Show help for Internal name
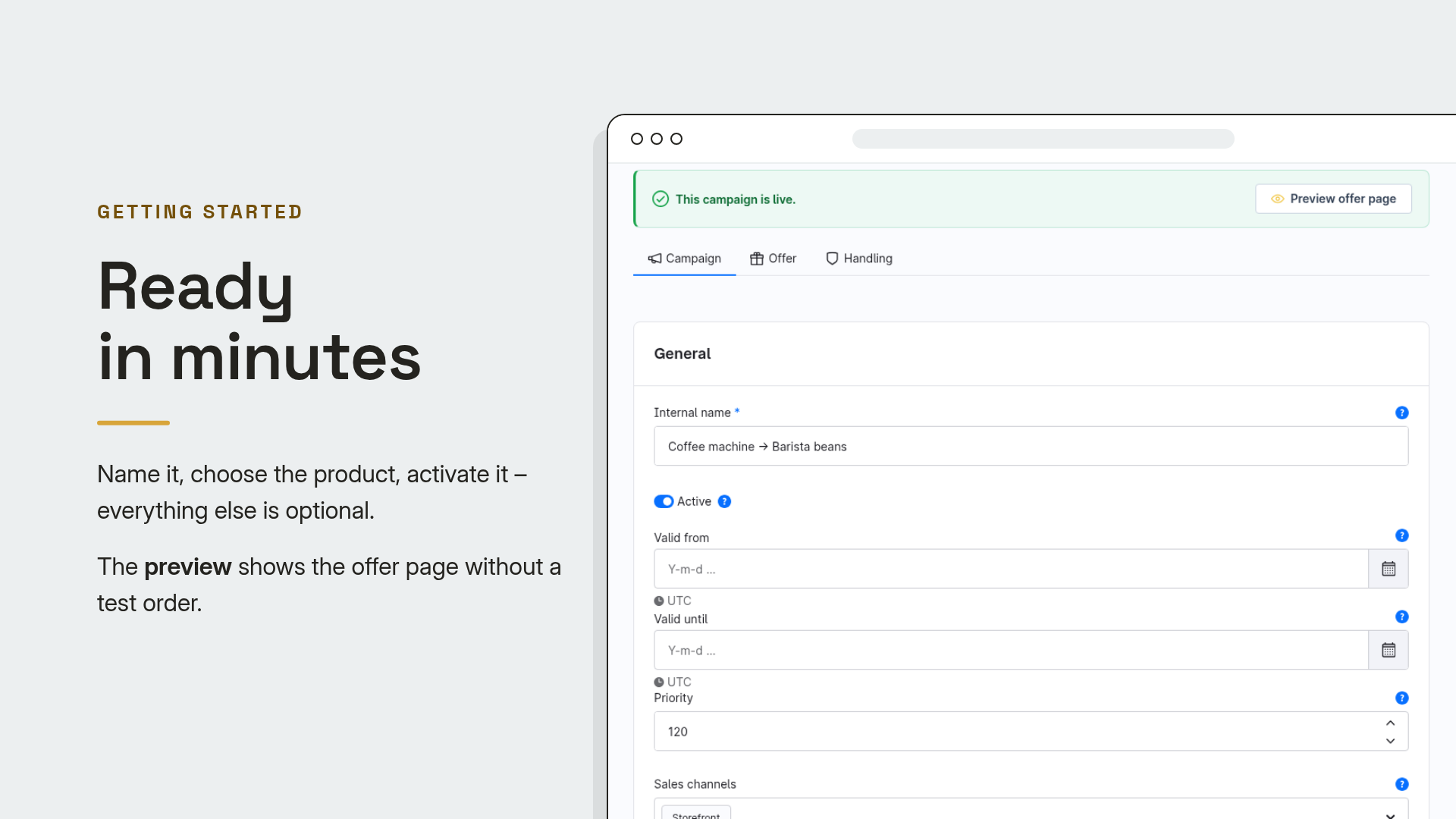The image size is (1456, 819). point(1401,413)
